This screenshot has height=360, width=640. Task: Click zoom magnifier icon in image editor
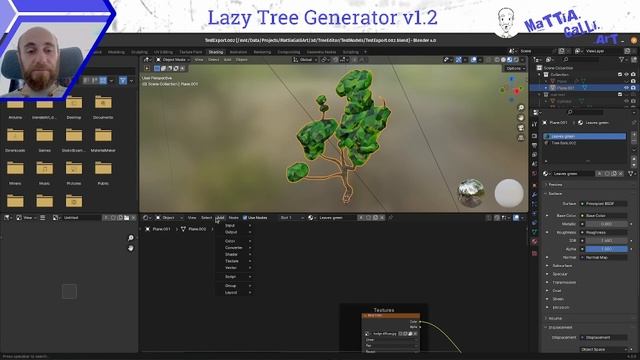[x=131, y=238]
